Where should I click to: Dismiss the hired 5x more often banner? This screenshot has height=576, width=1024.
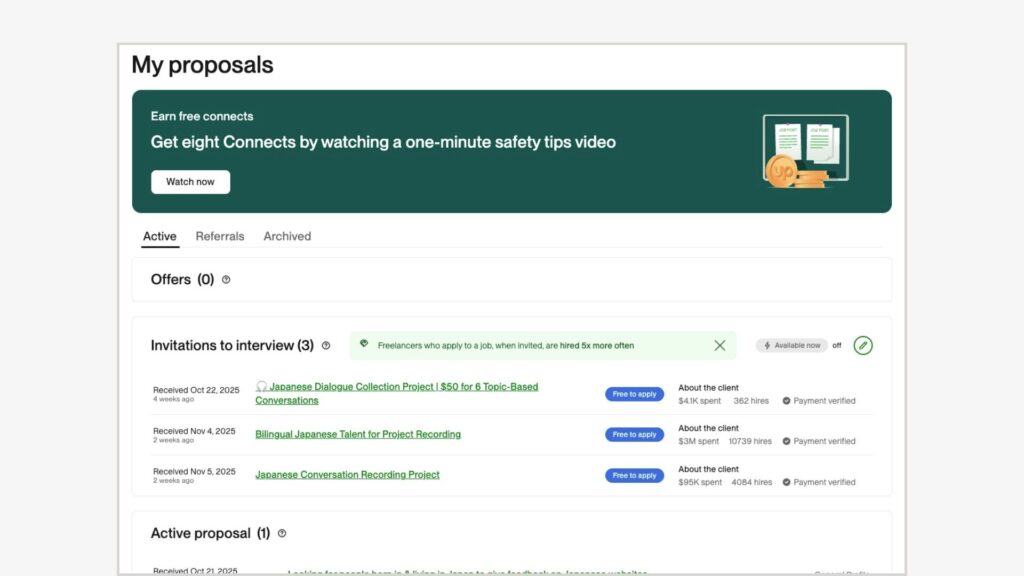pyautogui.click(x=719, y=346)
